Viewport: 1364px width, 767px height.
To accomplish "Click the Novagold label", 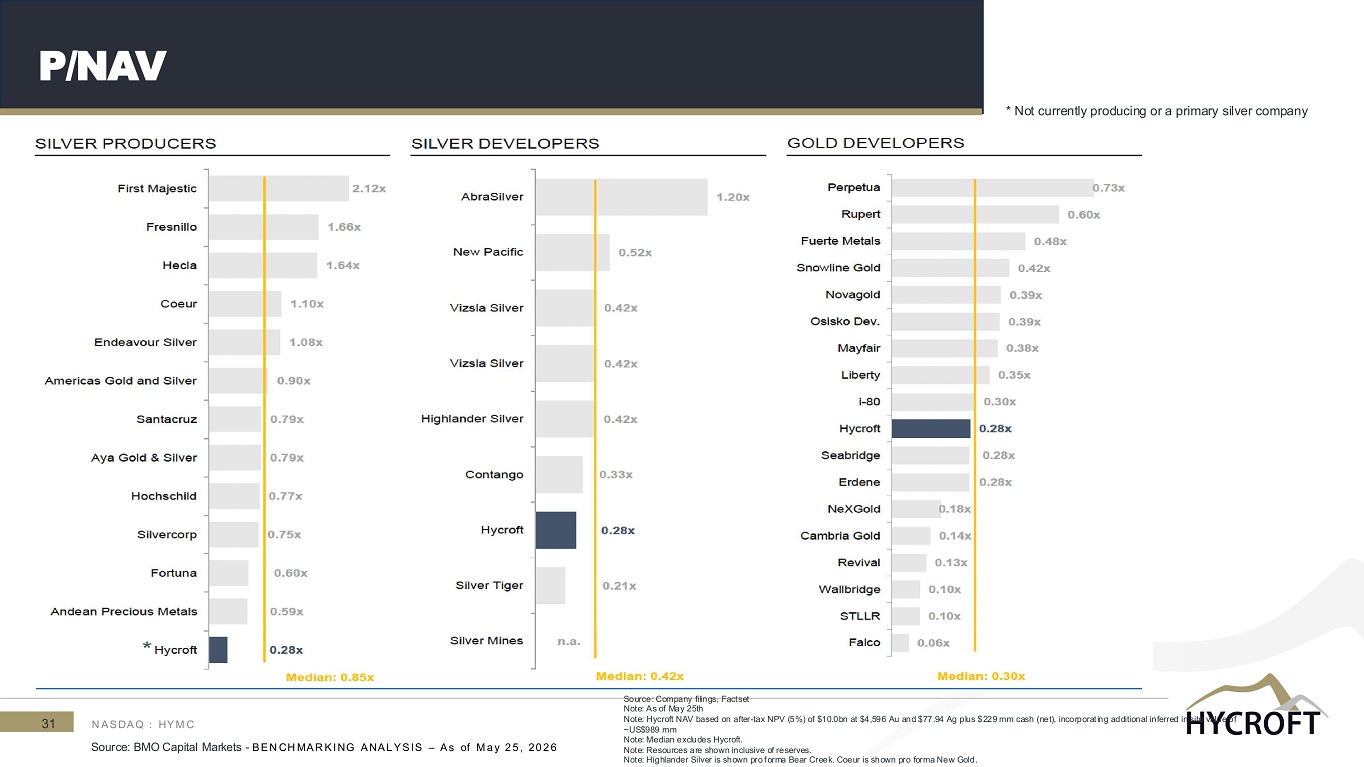I will [x=853, y=295].
